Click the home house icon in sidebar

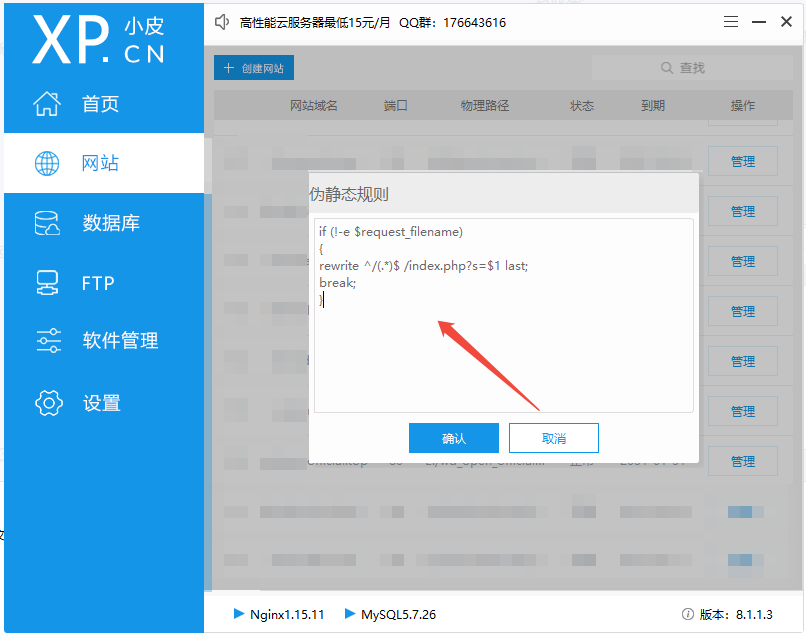pyautogui.click(x=47, y=103)
